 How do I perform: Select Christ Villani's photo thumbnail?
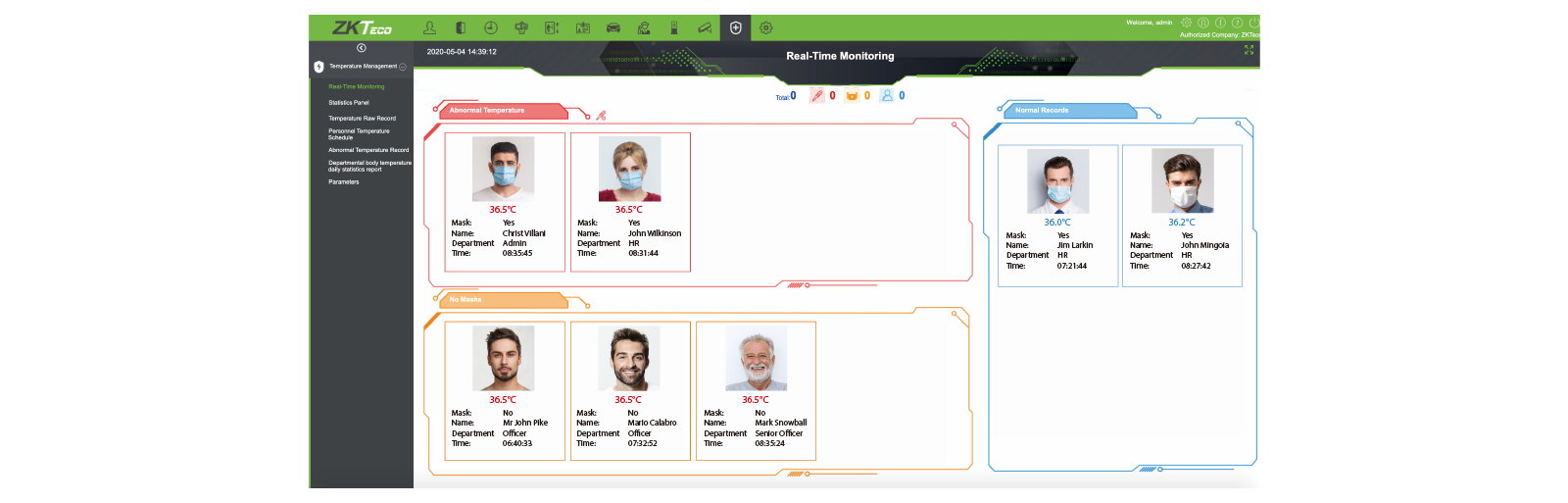tap(504, 170)
